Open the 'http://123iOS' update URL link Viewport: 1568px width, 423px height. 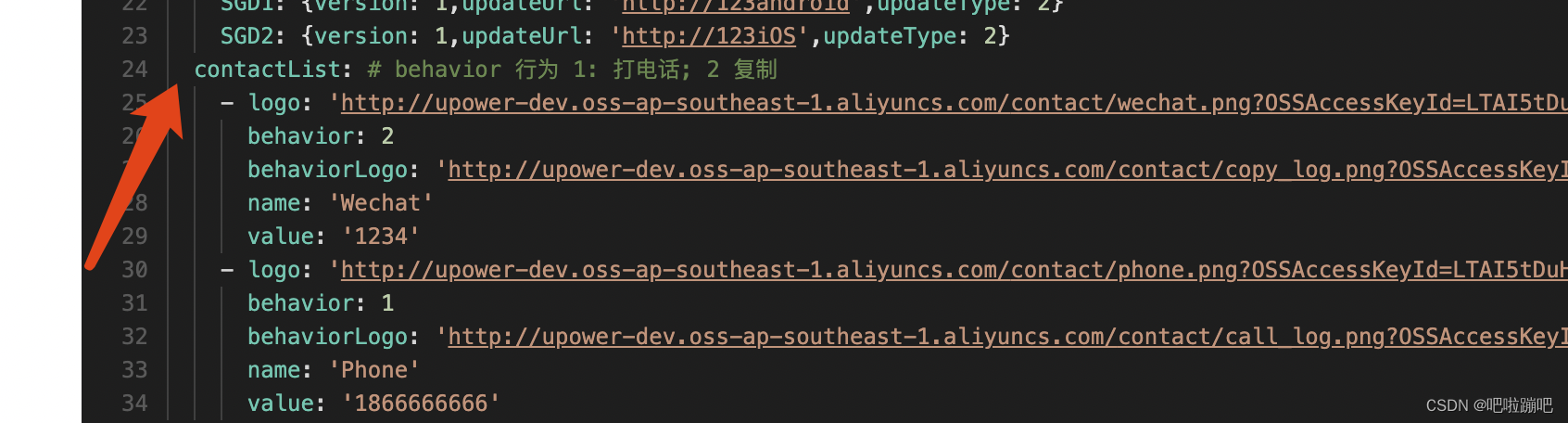pyautogui.click(x=709, y=36)
